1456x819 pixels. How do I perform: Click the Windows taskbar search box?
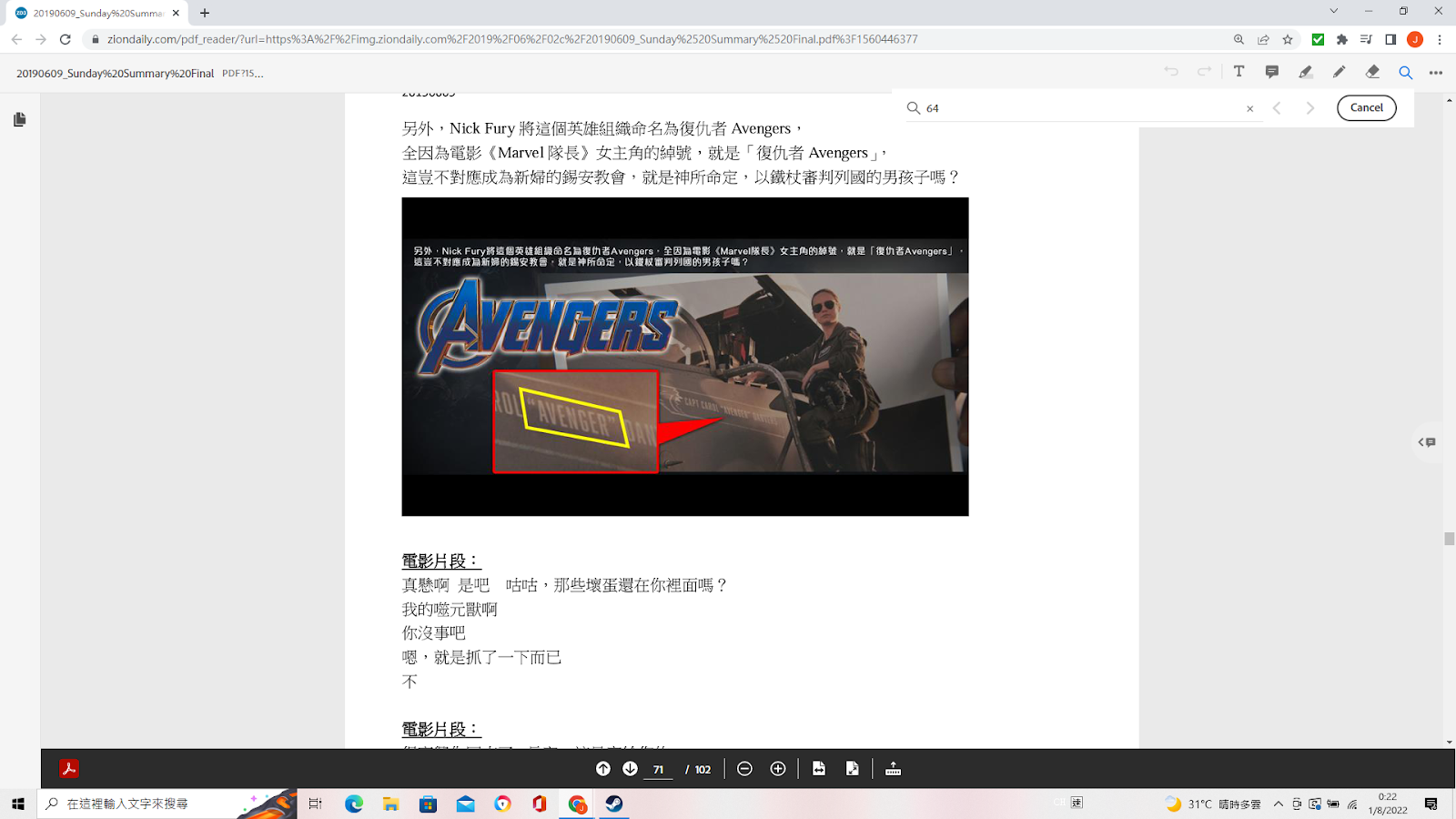167,804
